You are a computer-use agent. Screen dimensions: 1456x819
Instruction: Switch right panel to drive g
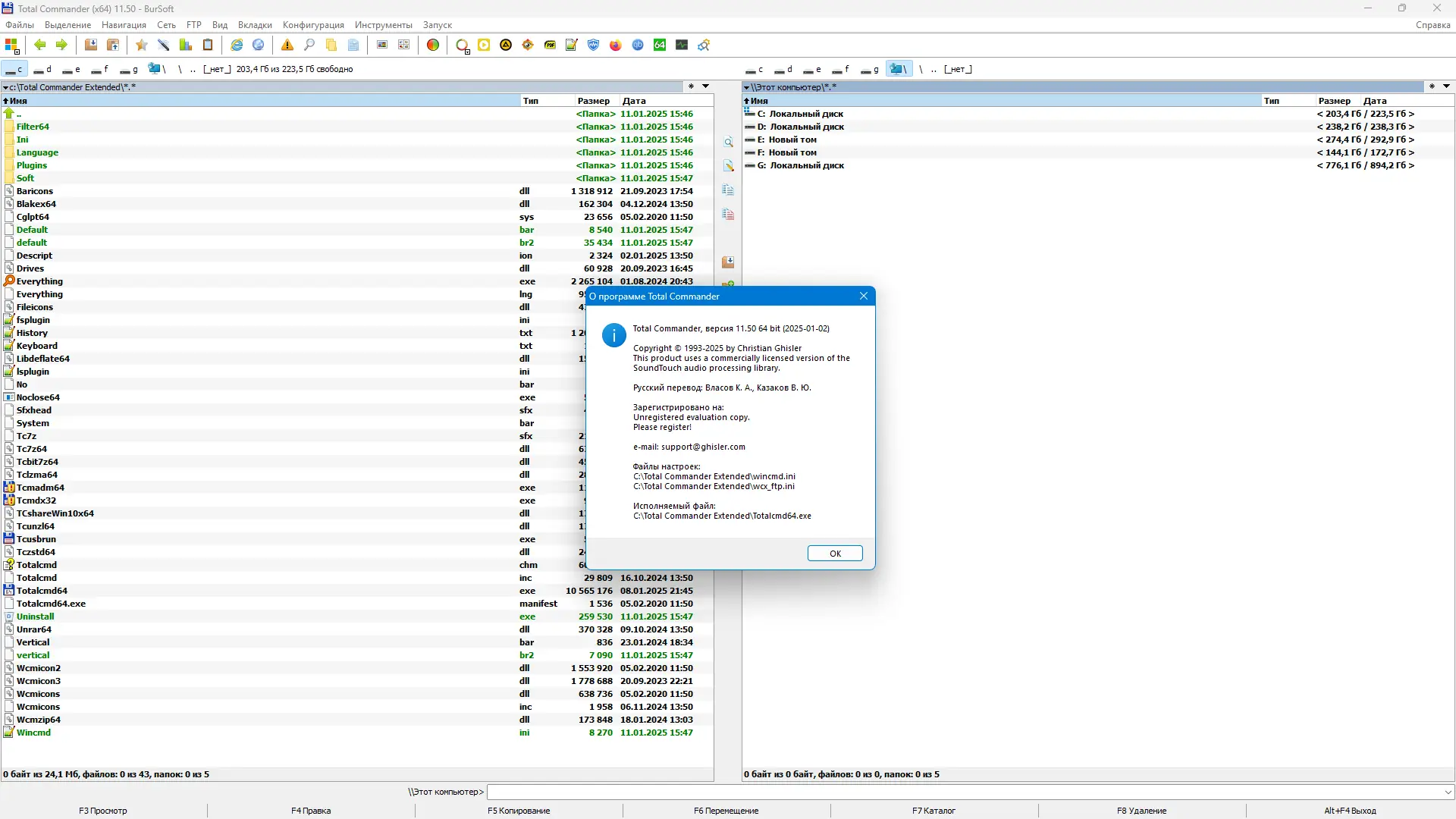[870, 69]
